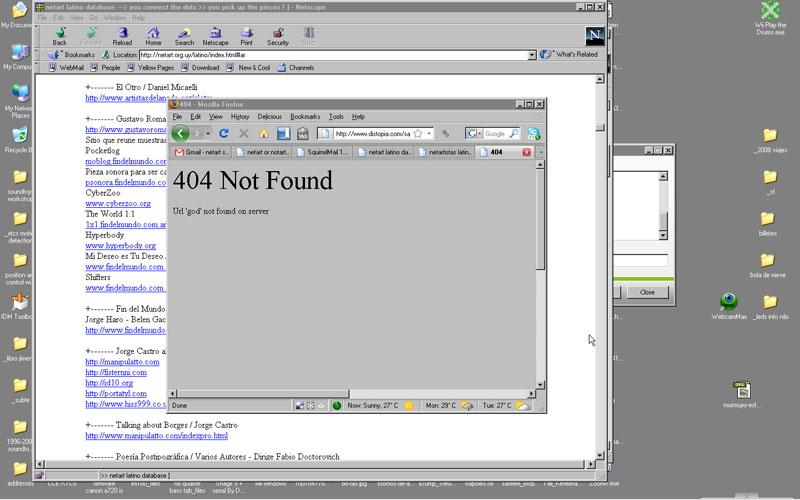Open Netscape Security toolbar button
Viewport: 800px width, 500px height.
(278, 36)
